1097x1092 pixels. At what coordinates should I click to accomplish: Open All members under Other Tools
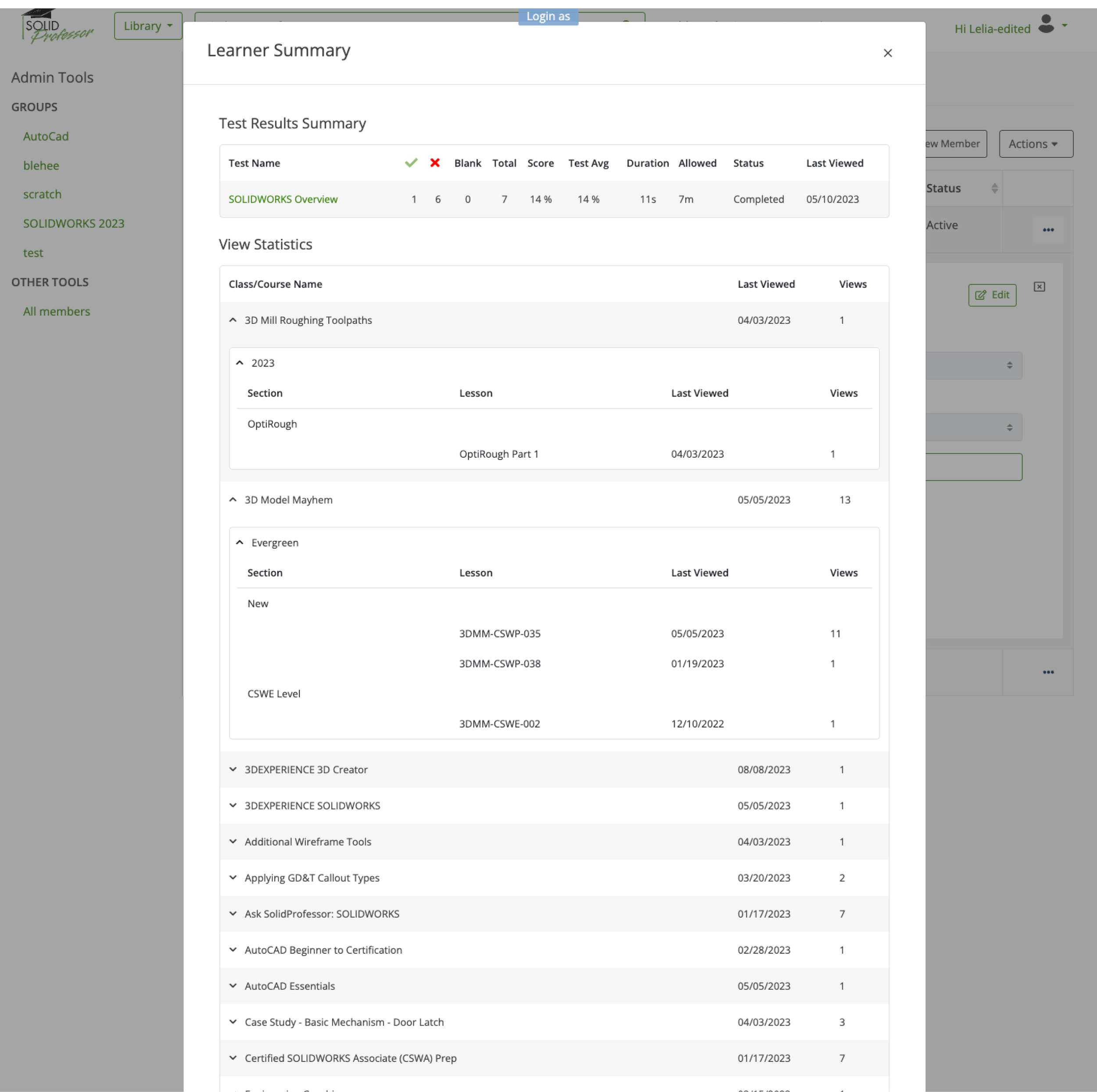click(56, 311)
